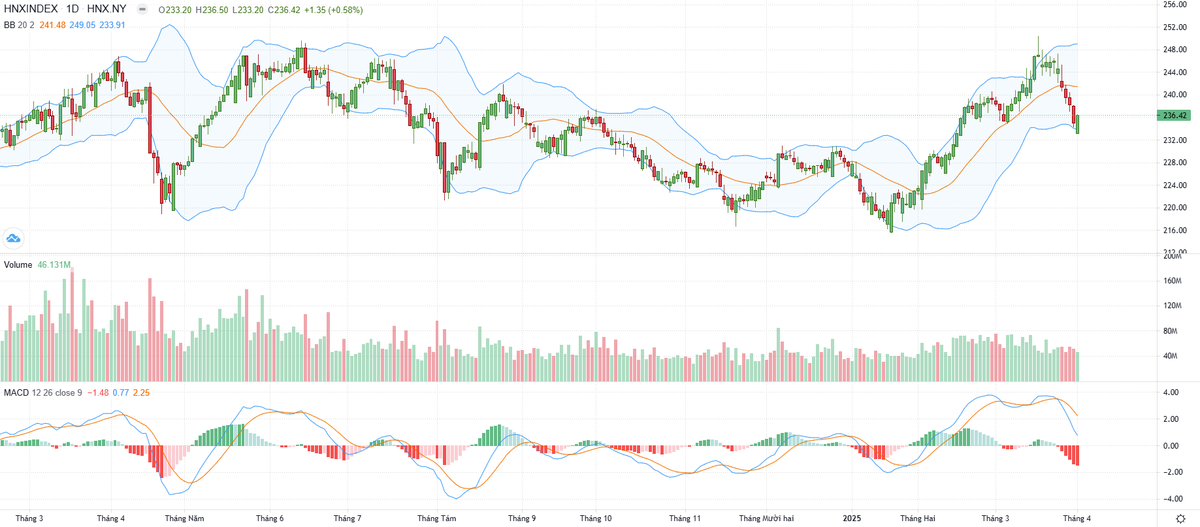Click the orange 241.48 BB basis value
The width and height of the screenshot is (1200, 527).
point(53,25)
